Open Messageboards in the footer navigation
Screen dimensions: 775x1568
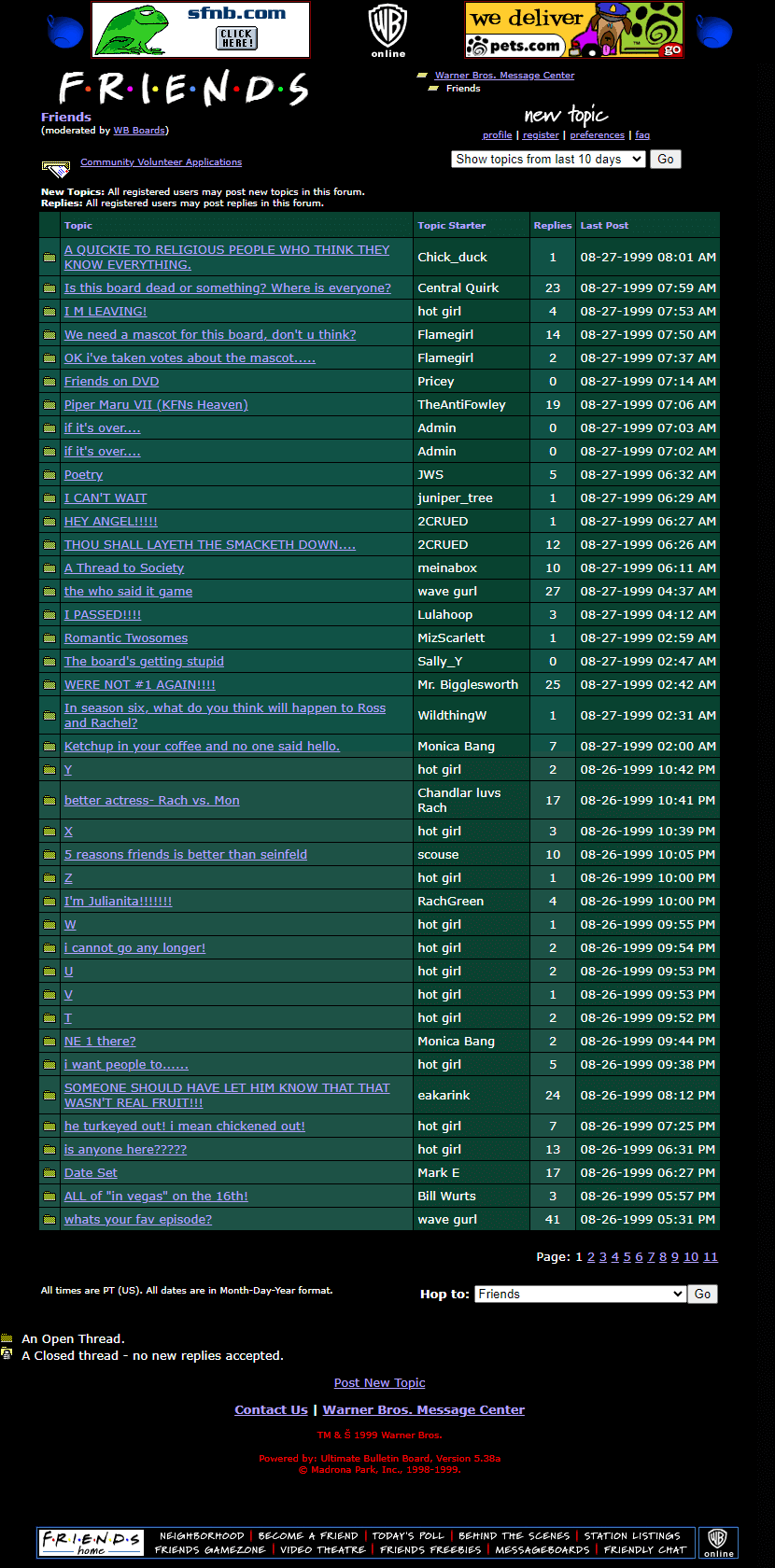pos(542,1549)
